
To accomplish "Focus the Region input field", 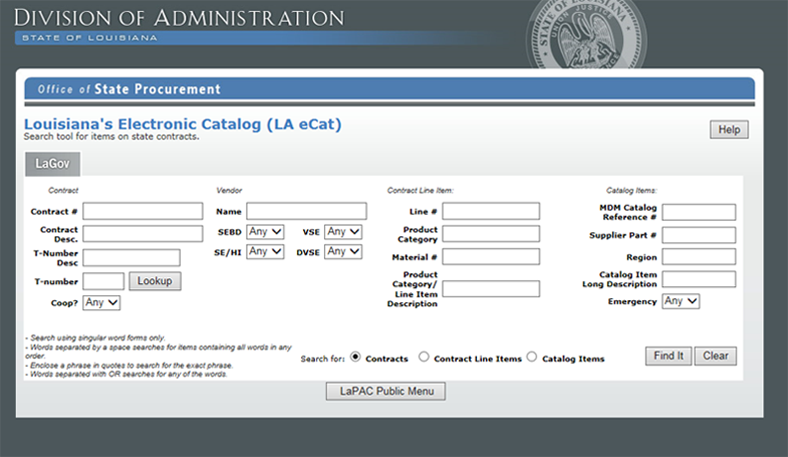I will (699, 256).
